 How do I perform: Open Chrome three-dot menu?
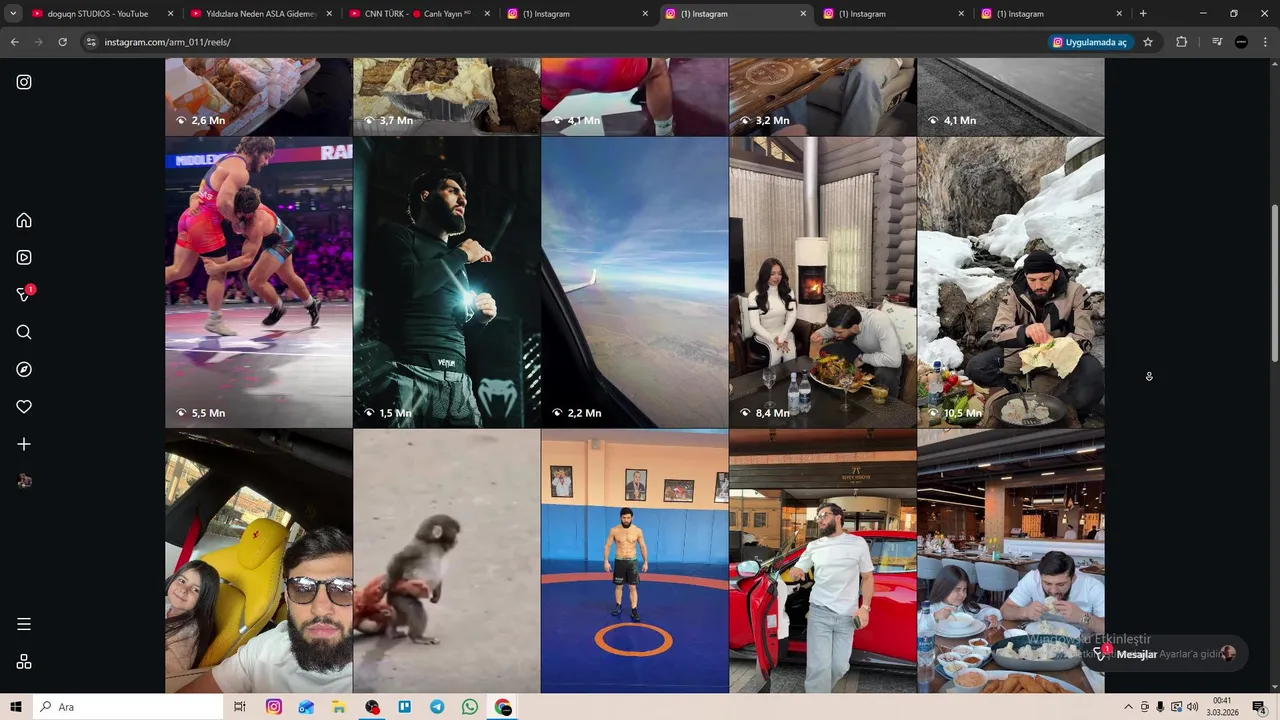pos(1265,42)
